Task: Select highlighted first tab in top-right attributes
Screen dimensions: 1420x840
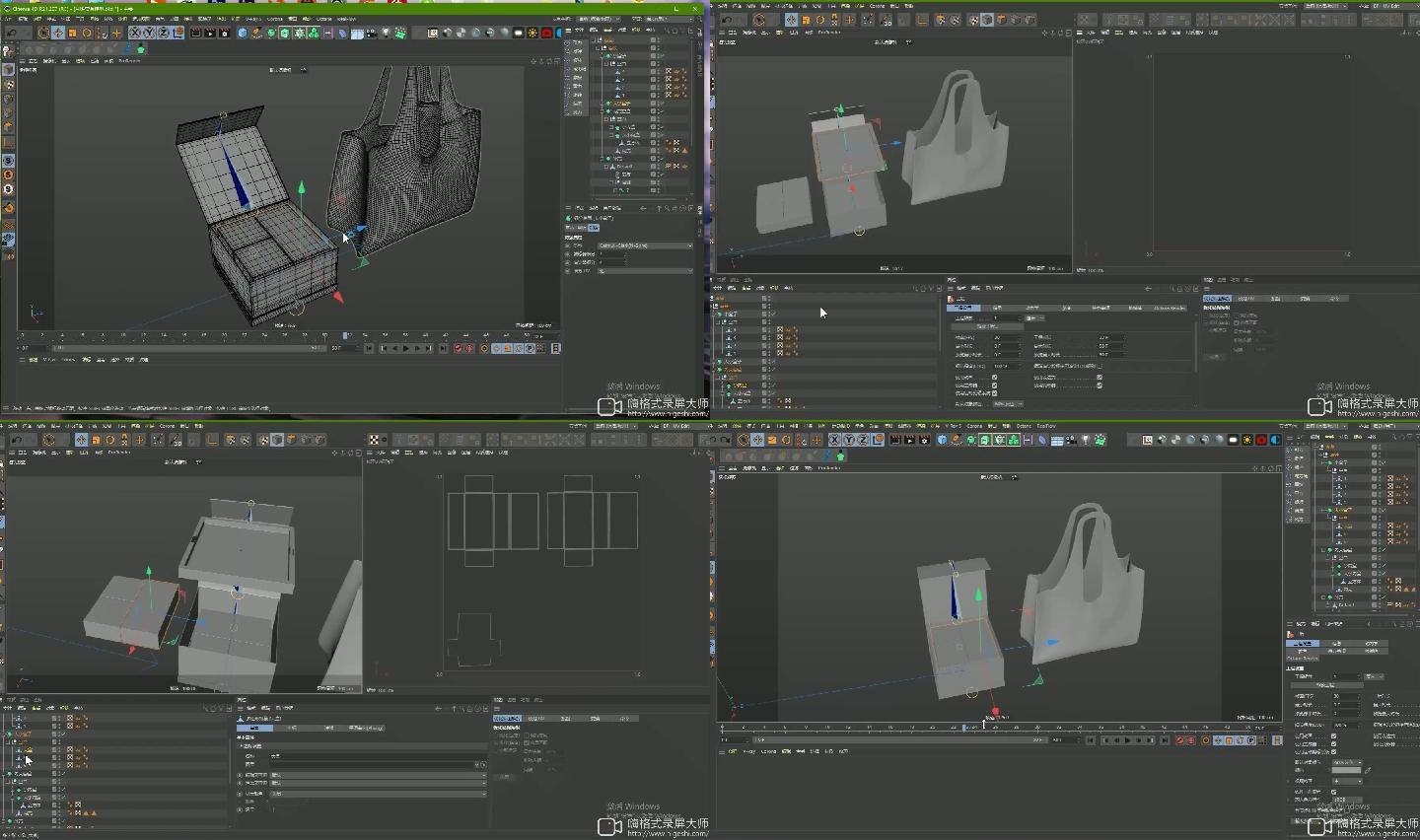Action: 963,308
